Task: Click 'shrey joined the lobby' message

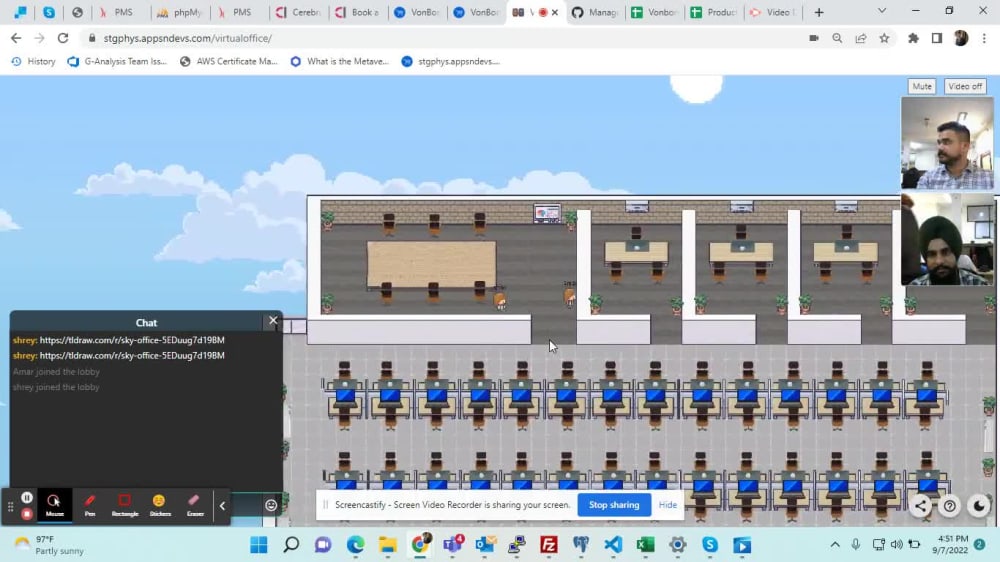Action: pos(56,387)
